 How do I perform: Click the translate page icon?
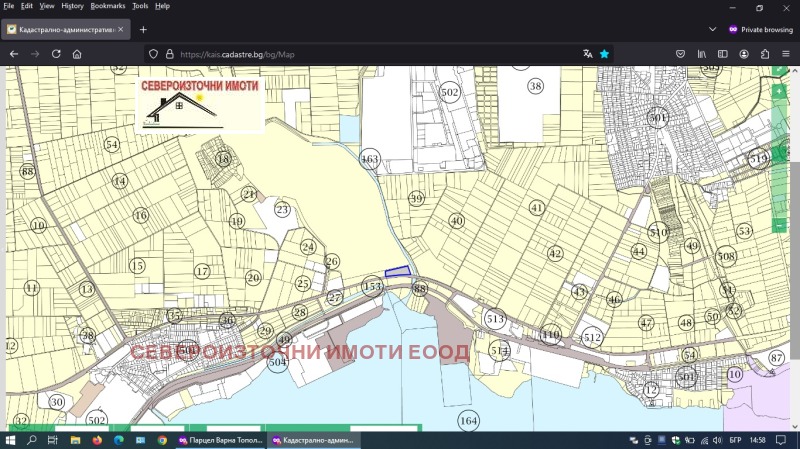coord(588,54)
